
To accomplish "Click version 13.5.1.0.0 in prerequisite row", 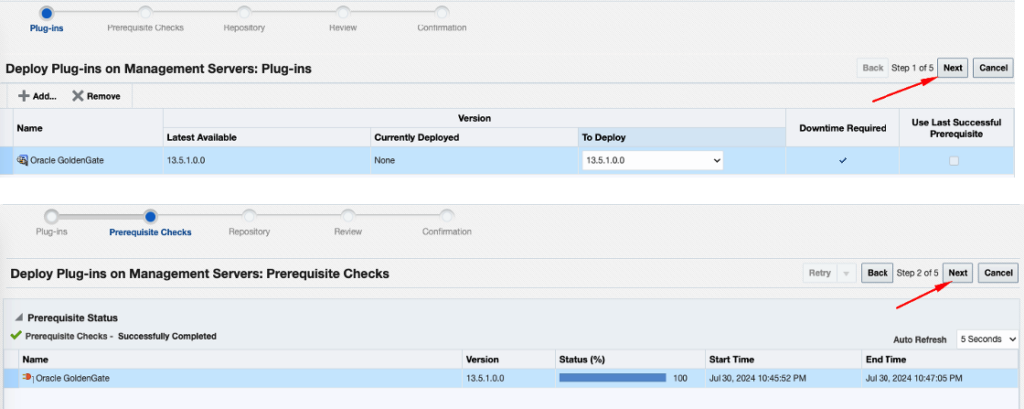I will tap(485, 378).
